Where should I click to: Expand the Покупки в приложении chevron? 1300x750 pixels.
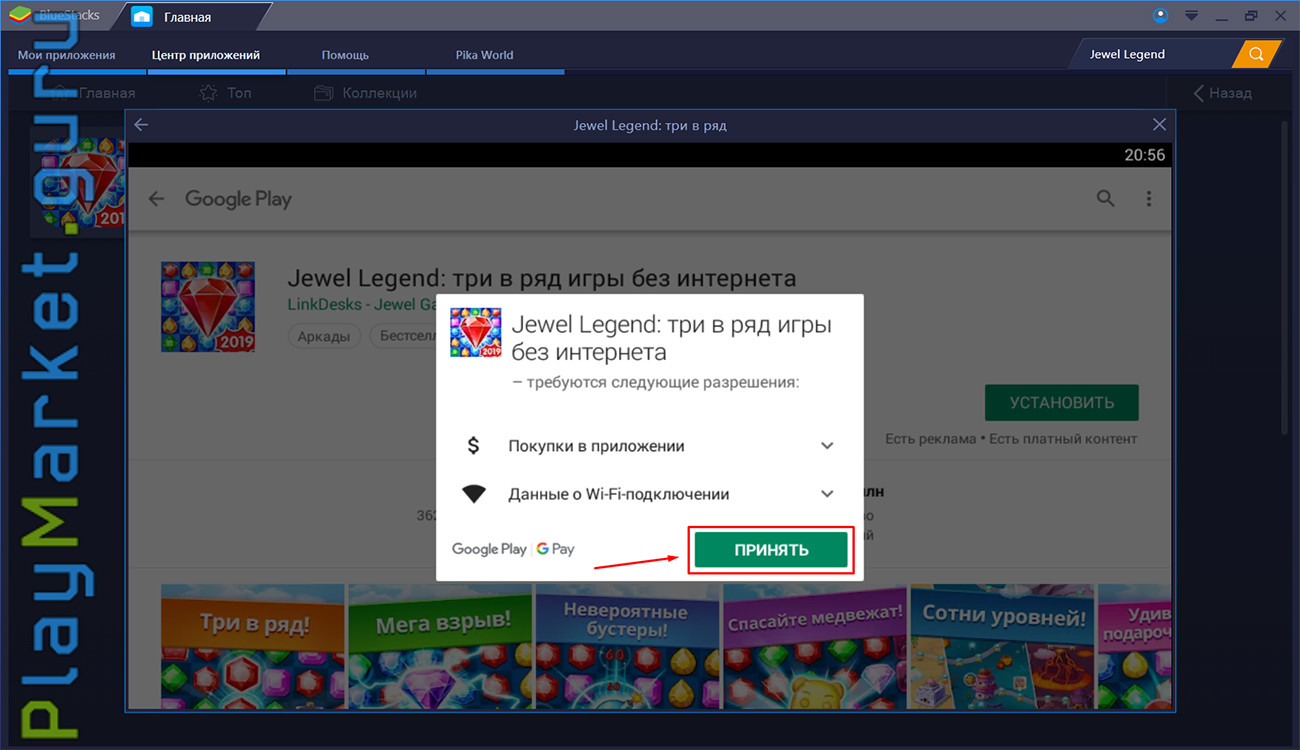(827, 446)
